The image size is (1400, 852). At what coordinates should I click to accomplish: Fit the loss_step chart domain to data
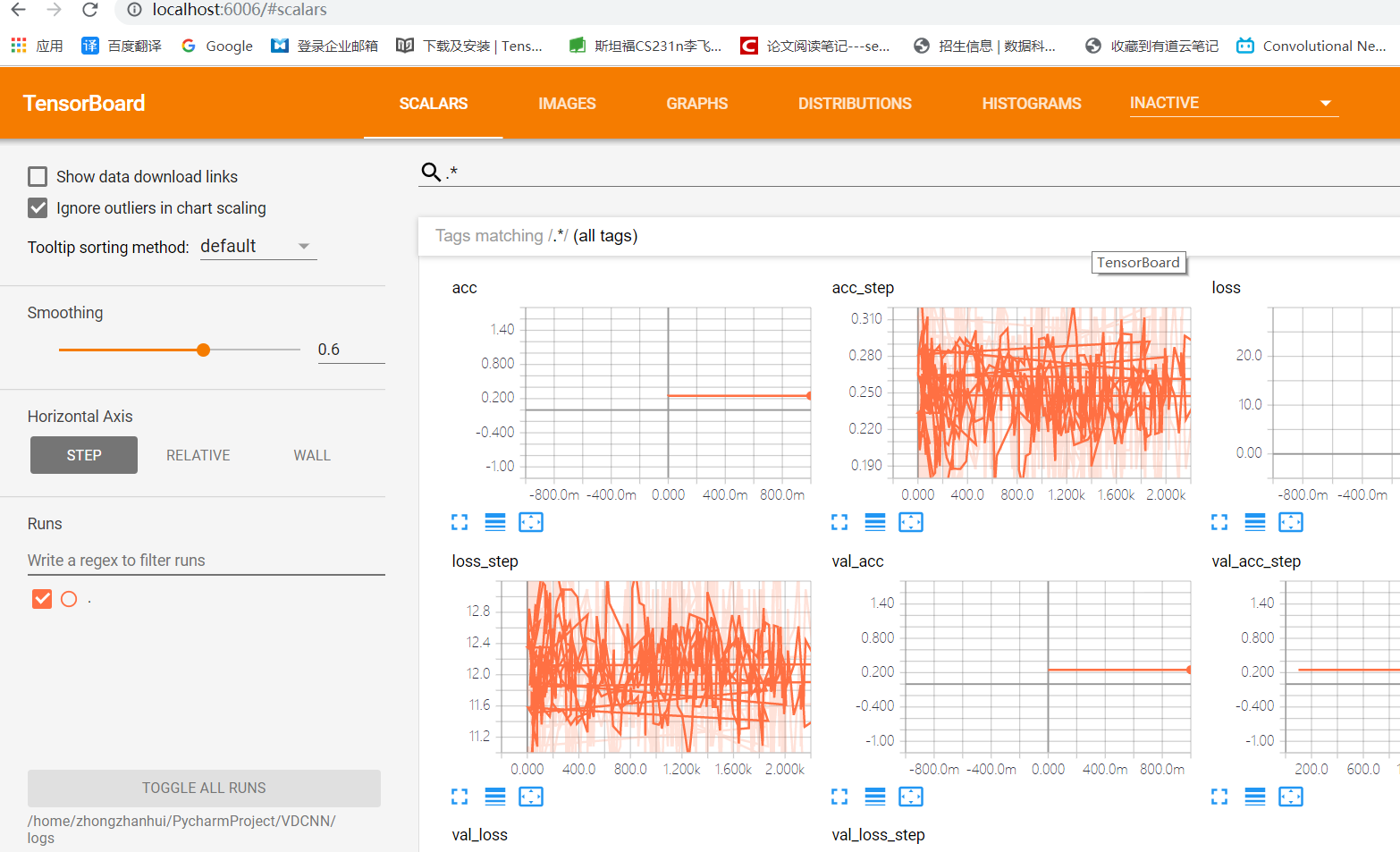point(531,797)
